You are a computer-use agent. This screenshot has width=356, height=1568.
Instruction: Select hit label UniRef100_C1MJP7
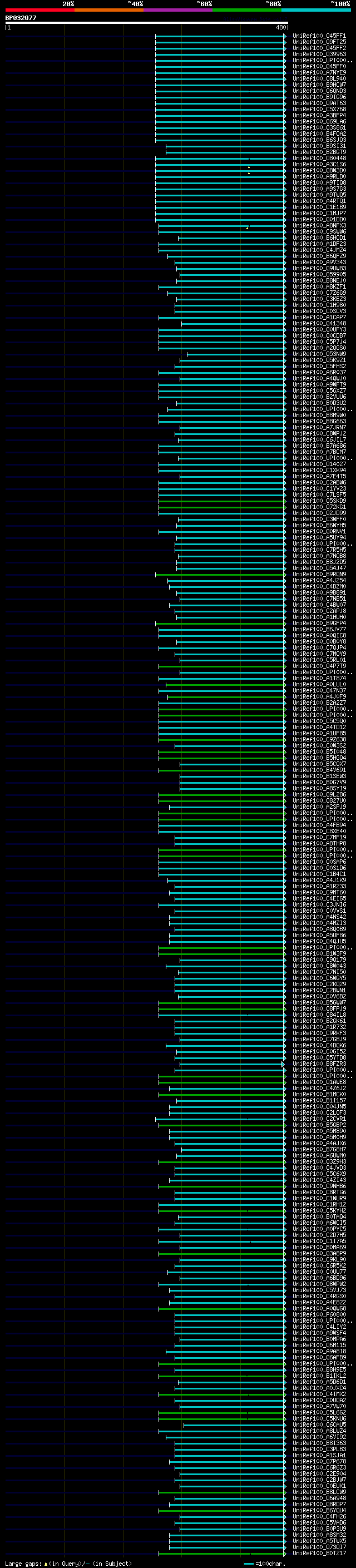[x=319, y=213]
